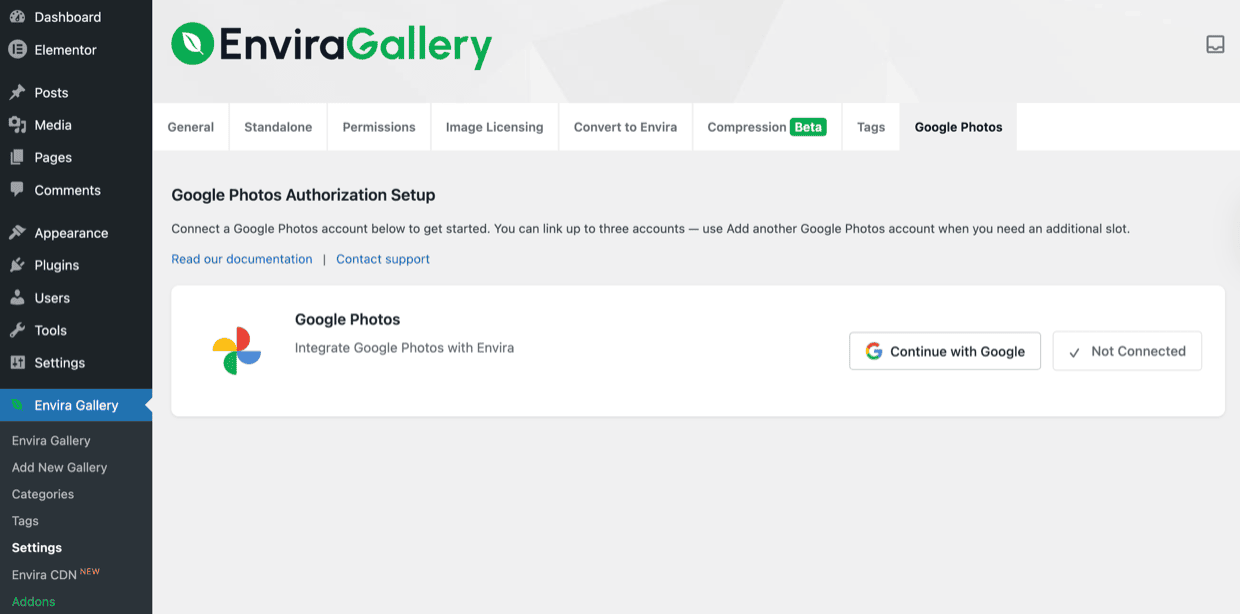Select Add New Gallery in the sidebar

point(59,467)
